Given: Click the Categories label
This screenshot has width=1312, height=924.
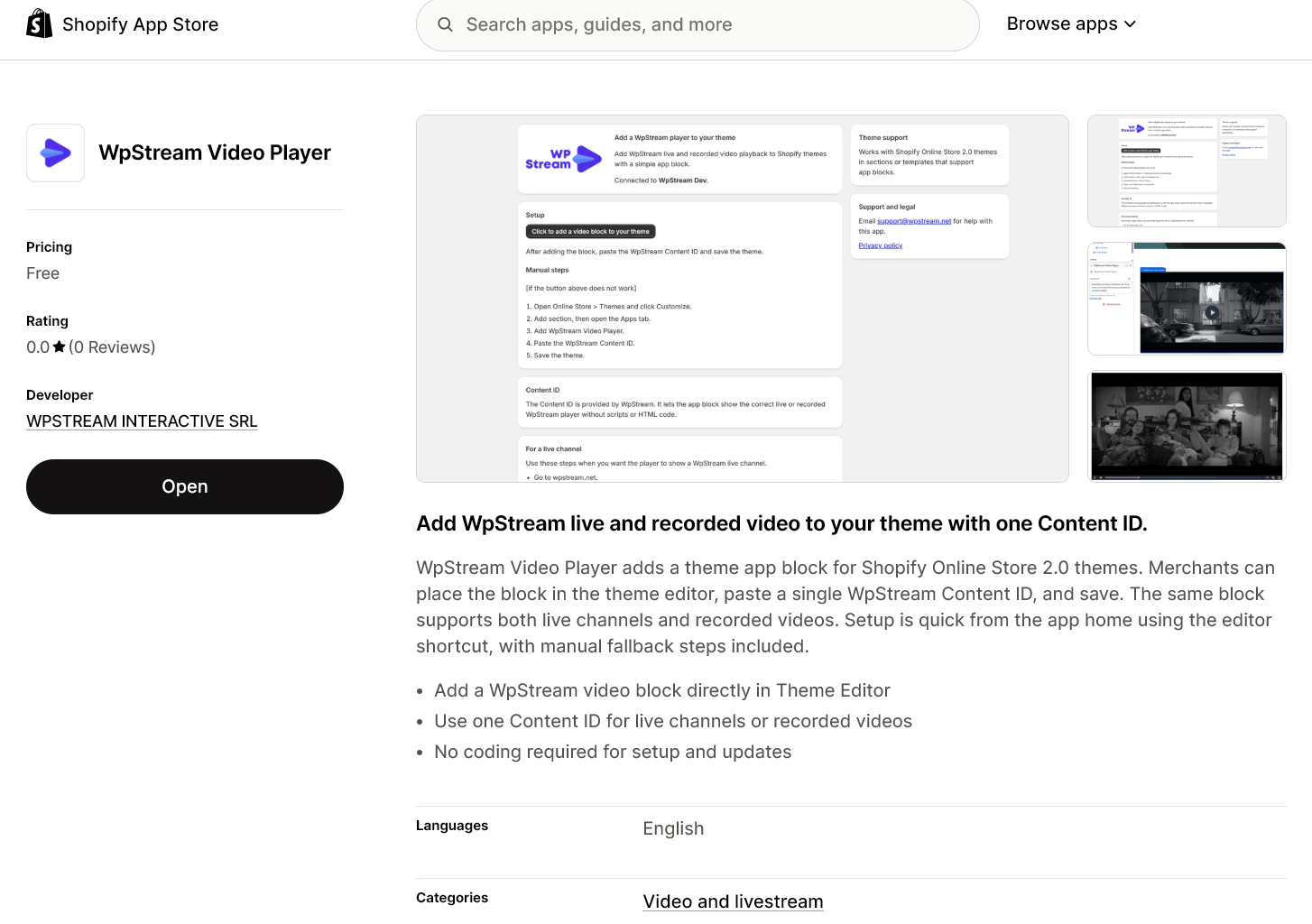Looking at the screenshot, I should (x=452, y=898).
